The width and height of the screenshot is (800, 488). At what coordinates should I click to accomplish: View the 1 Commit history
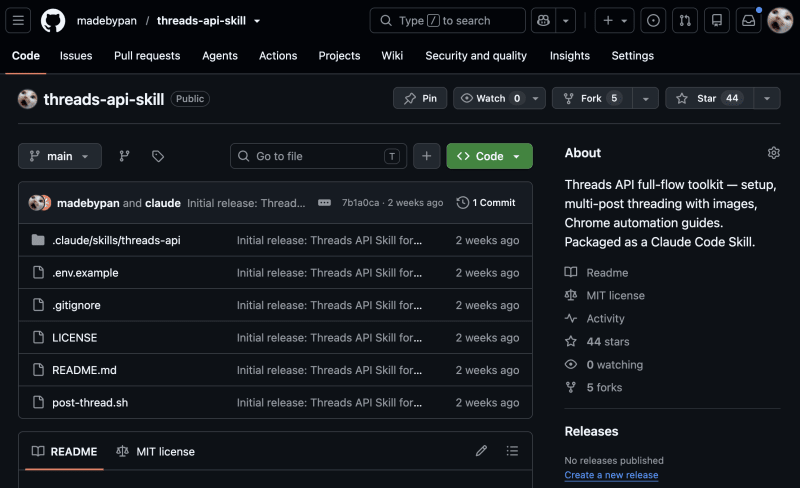[486, 203]
